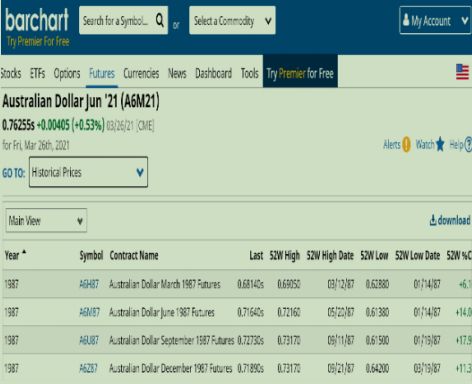
Task: Click 52W high date 09/11/87
Action: pos(341,340)
